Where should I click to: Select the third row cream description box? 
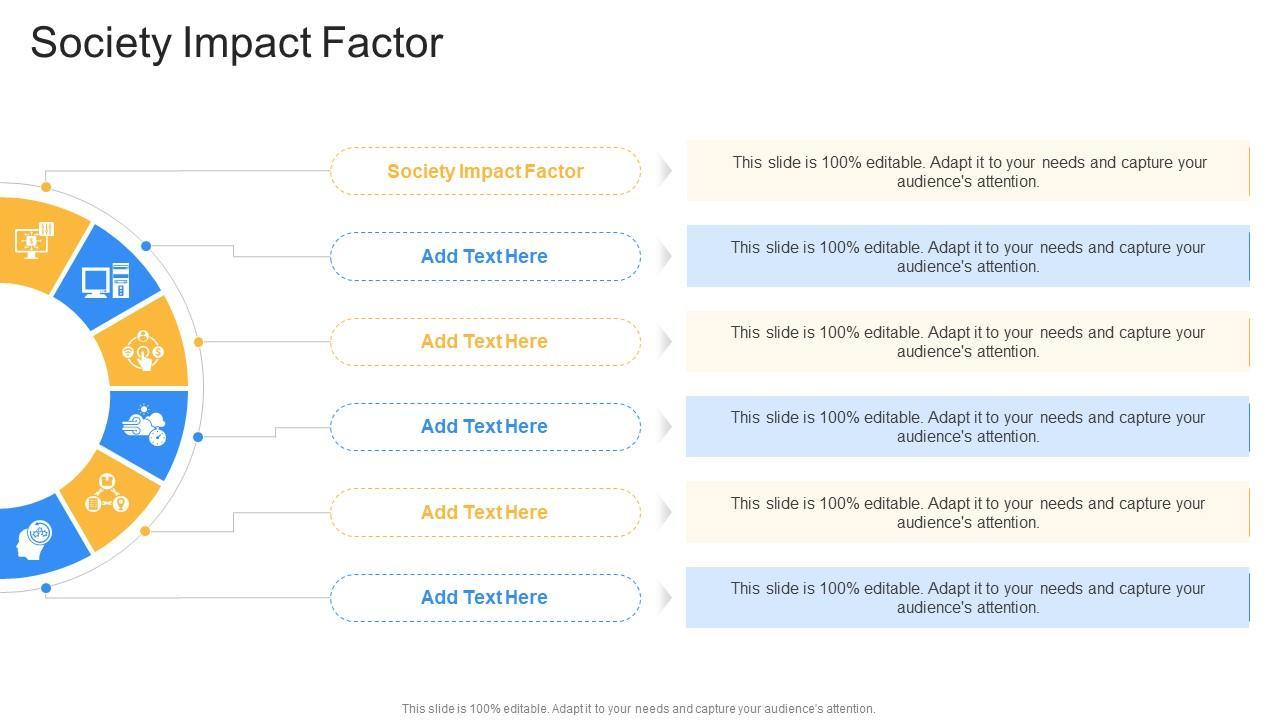[968, 342]
